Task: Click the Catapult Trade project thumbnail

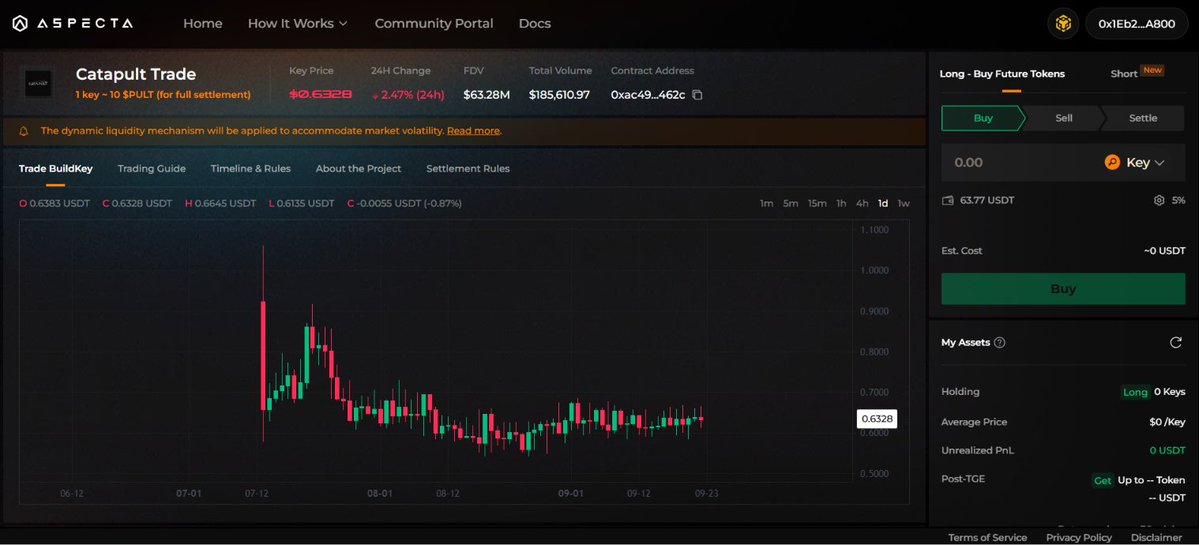Action: (39, 84)
